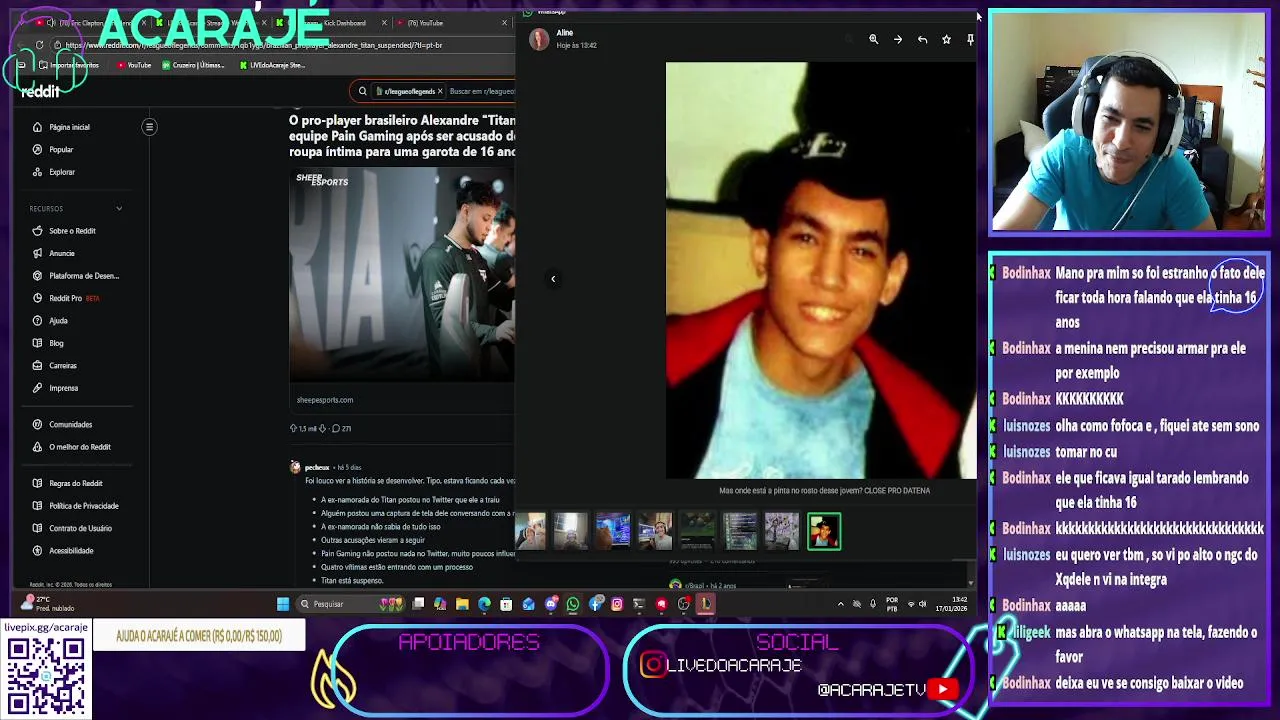Collapse the Reddit sidebar with the menu icon
The image size is (1280, 720).
(x=149, y=126)
